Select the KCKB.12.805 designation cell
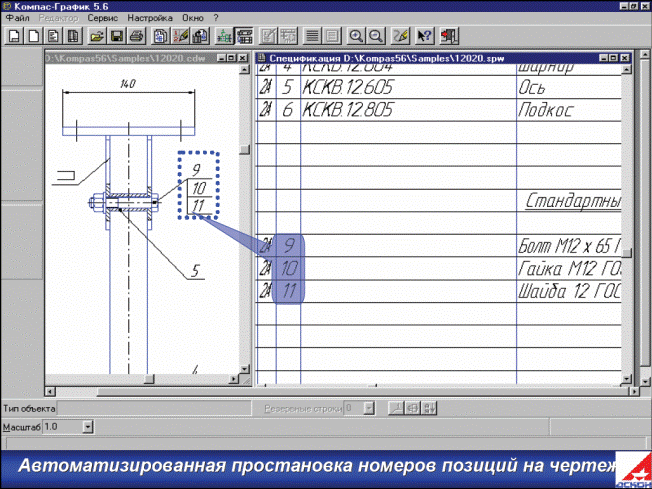Image resolution: width=652 pixels, height=489 pixels. [x=408, y=110]
